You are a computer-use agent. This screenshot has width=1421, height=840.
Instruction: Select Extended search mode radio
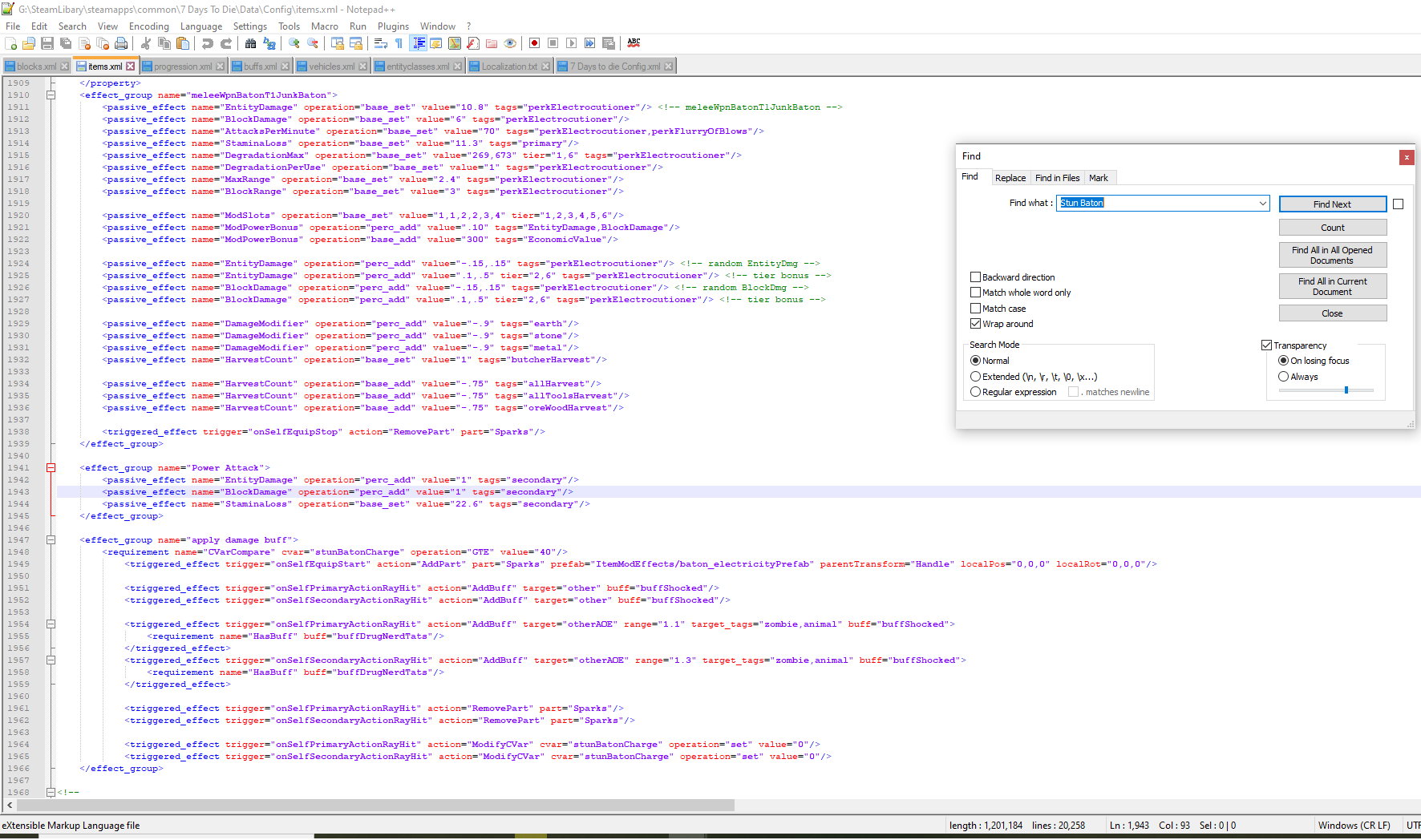(x=975, y=377)
